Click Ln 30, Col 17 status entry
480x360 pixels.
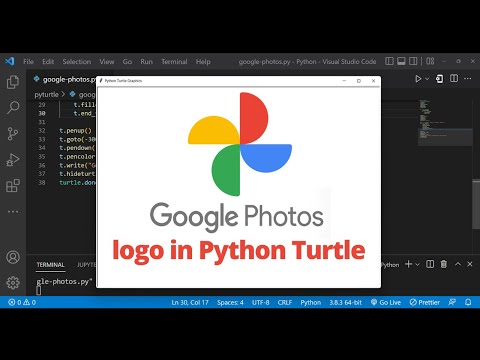point(190,302)
